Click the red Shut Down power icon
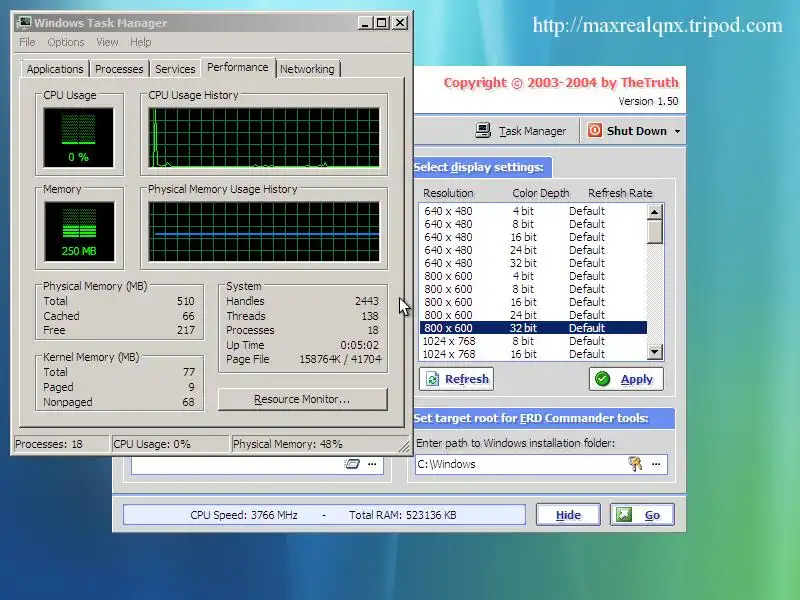 [x=594, y=131]
